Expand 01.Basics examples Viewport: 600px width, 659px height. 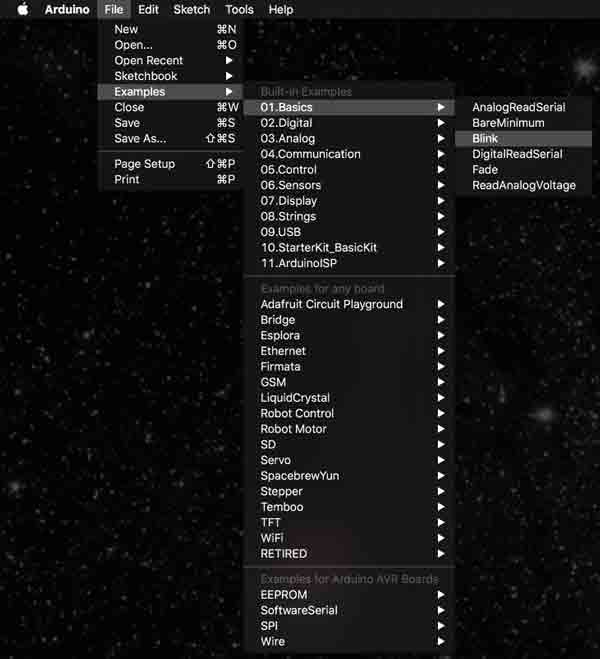click(350, 107)
